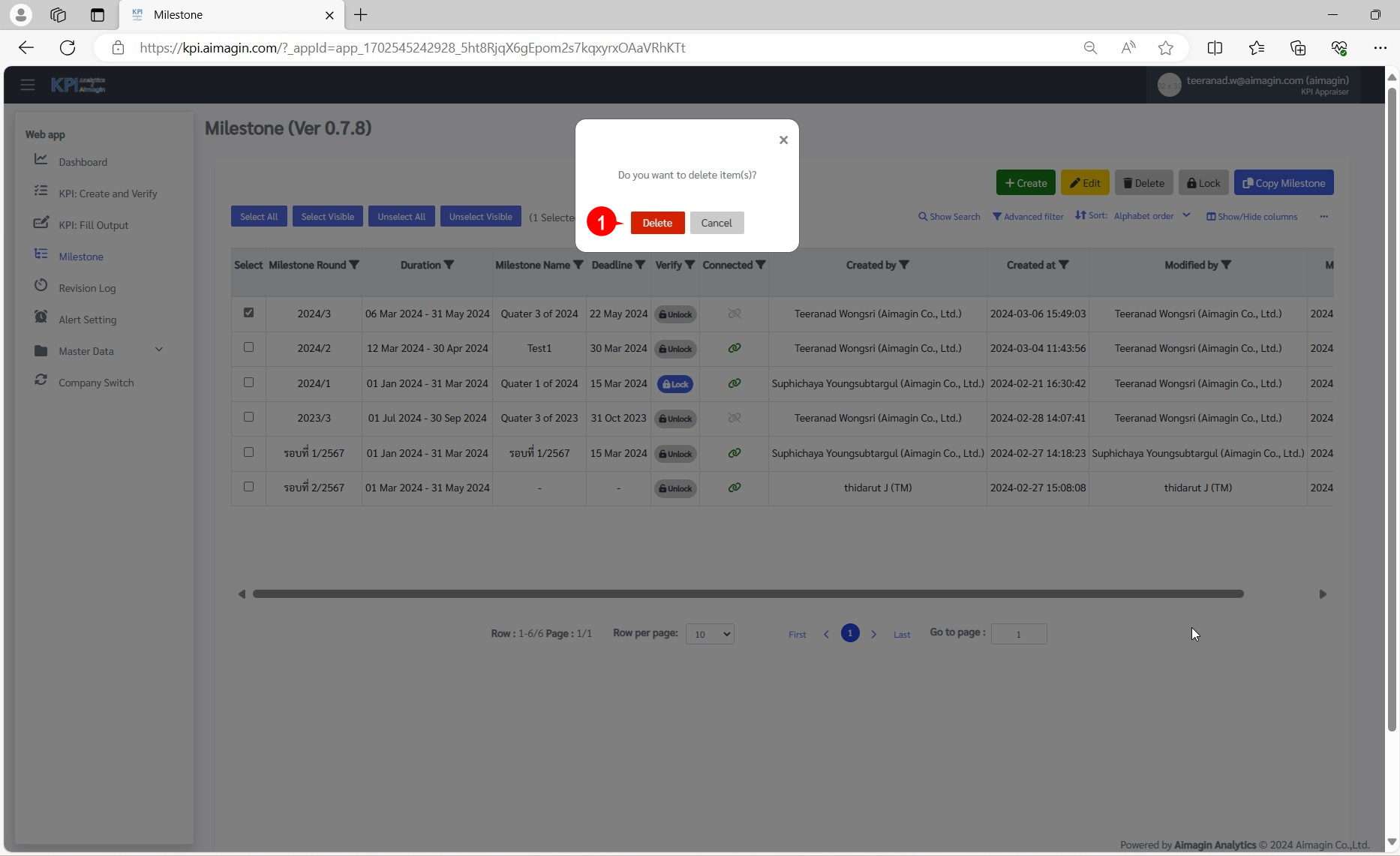The height and width of the screenshot is (856, 1400).
Task: Confirm deletion with red Delete button
Action: point(657,223)
